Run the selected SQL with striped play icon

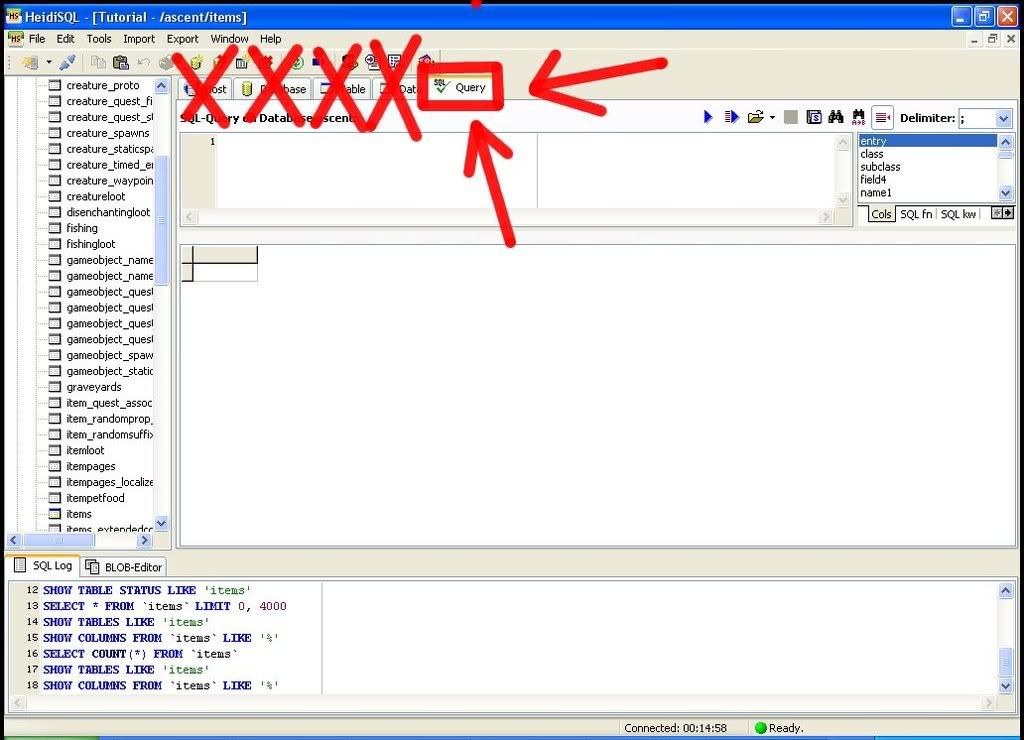731,118
